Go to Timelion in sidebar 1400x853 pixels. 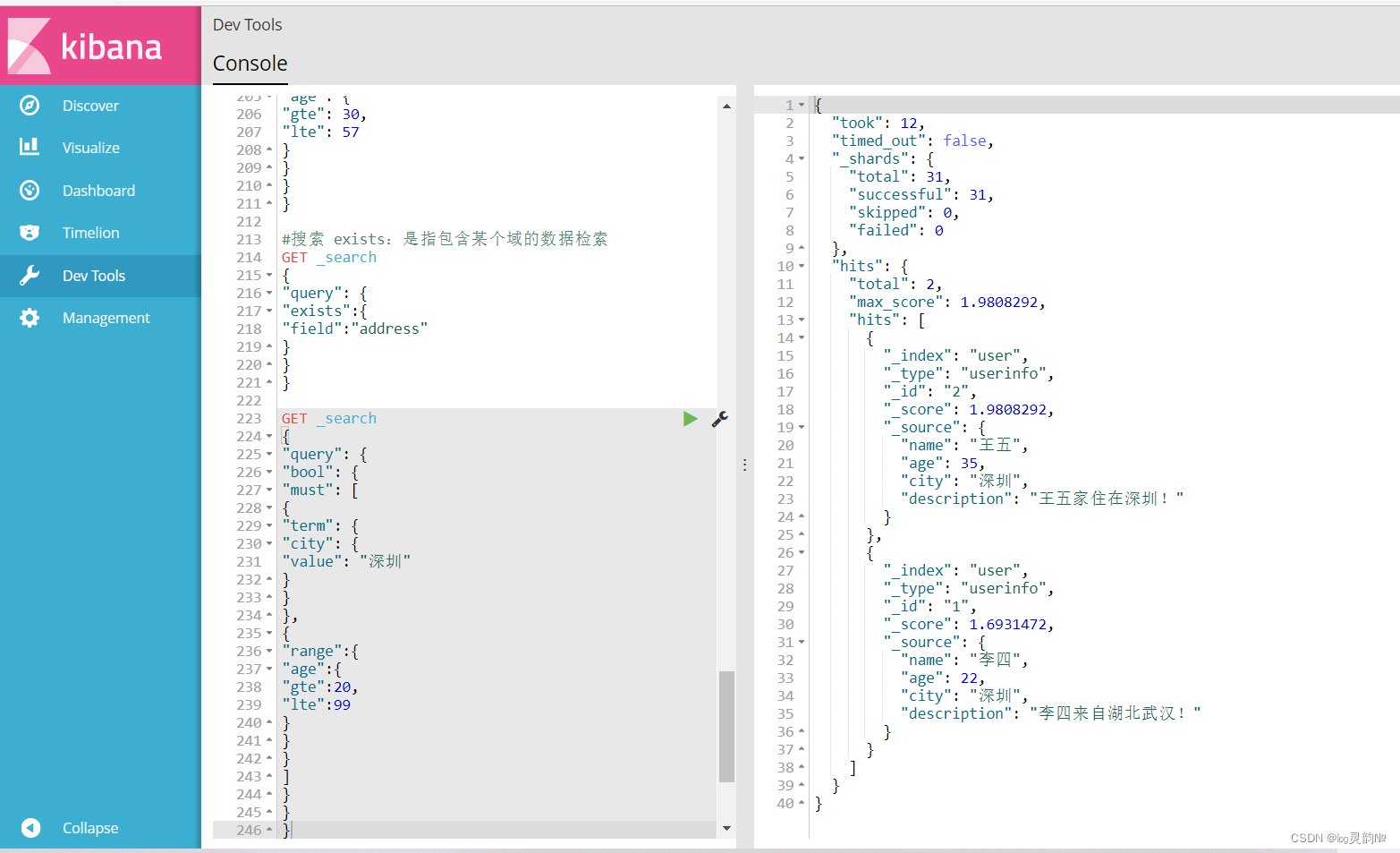[90, 233]
